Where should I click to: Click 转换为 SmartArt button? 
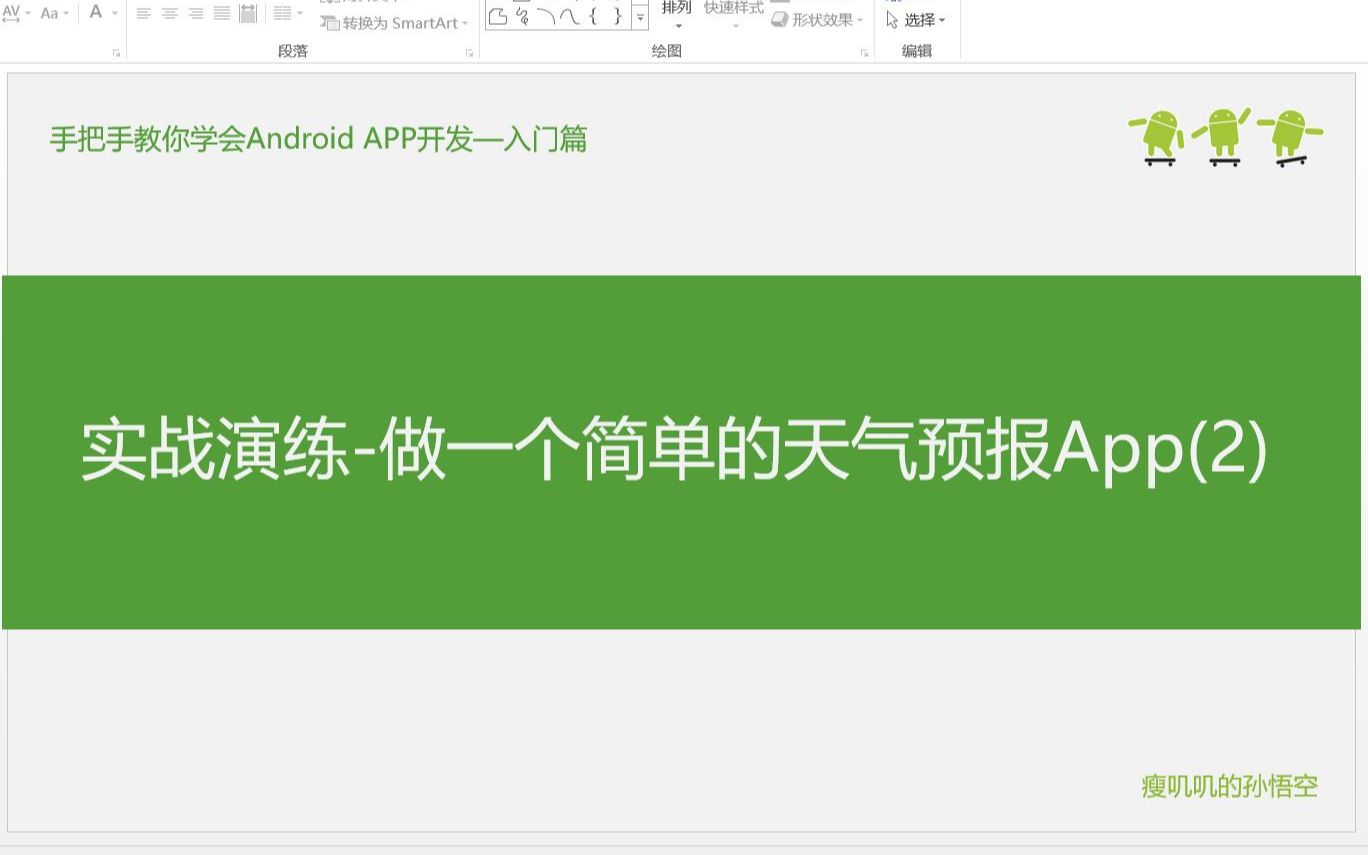coord(394,23)
